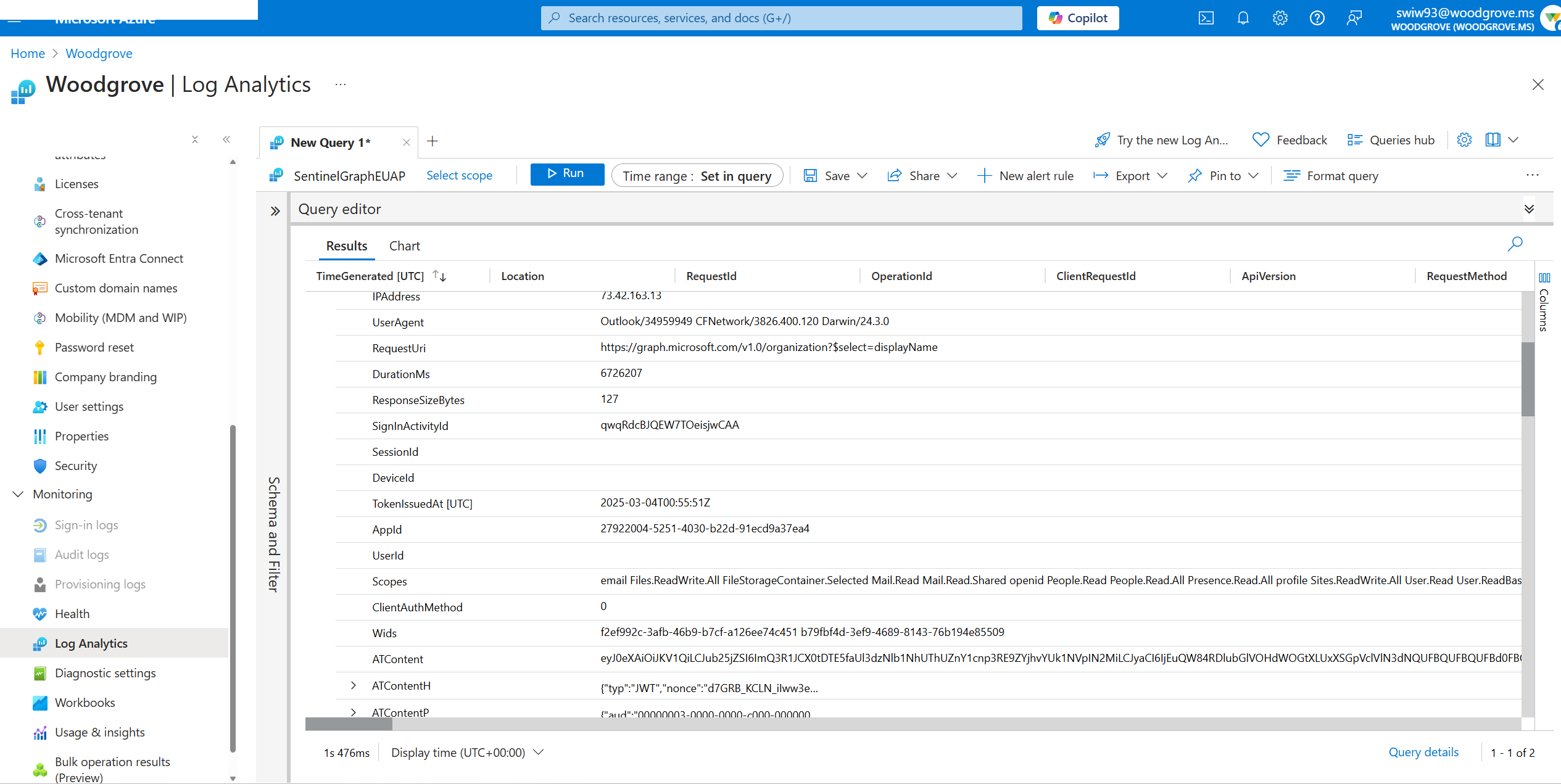Collapse the Query editor section
Viewport: 1561px width, 784px height.
click(1529, 209)
